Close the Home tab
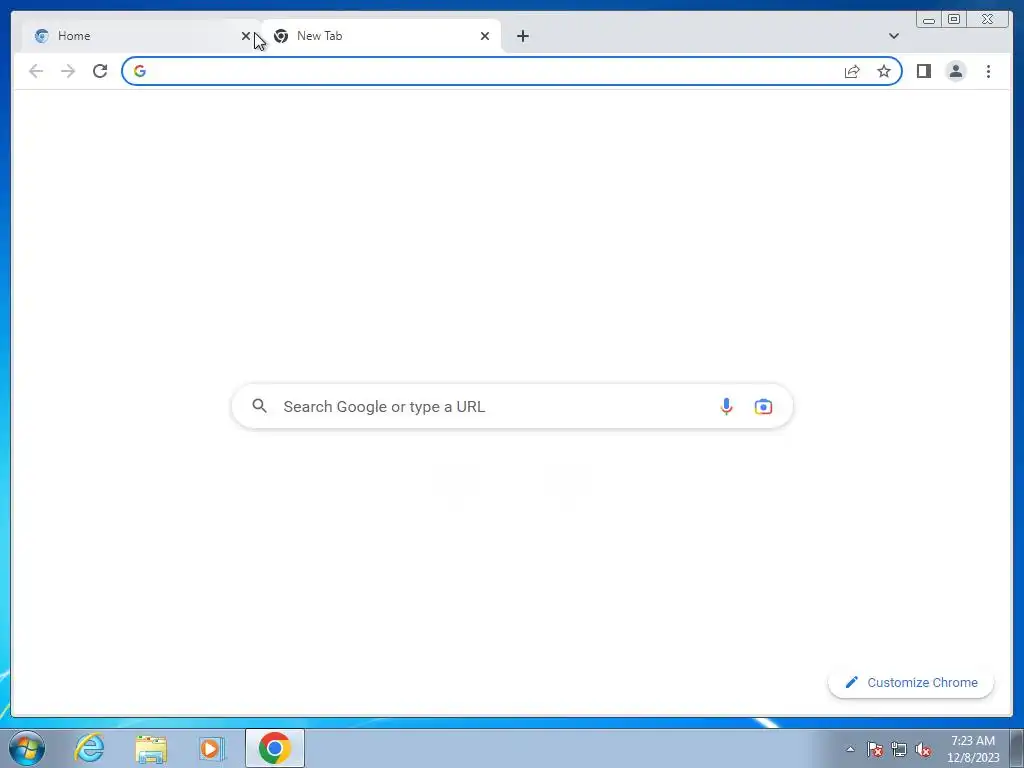 [x=246, y=36]
